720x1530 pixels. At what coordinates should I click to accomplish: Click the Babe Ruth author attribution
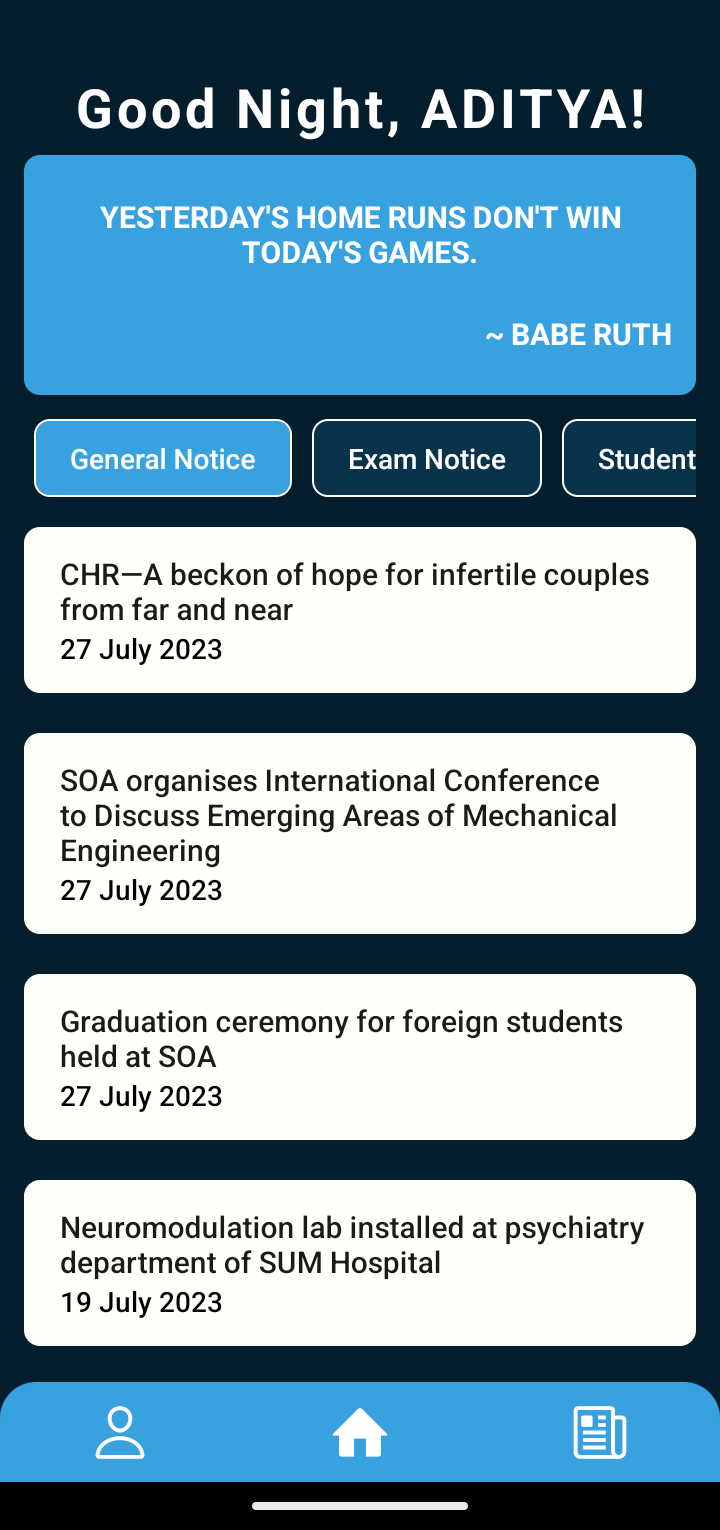click(x=578, y=335)
